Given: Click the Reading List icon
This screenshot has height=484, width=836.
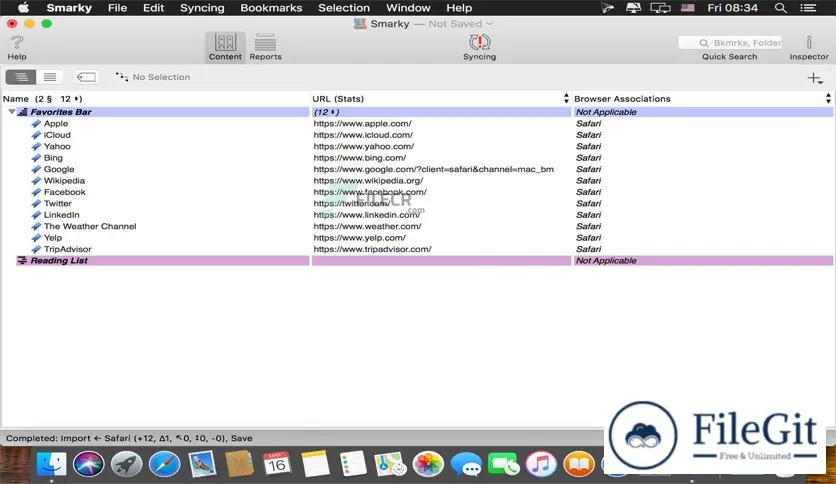Looking at the screenshot, I should 22,261.
